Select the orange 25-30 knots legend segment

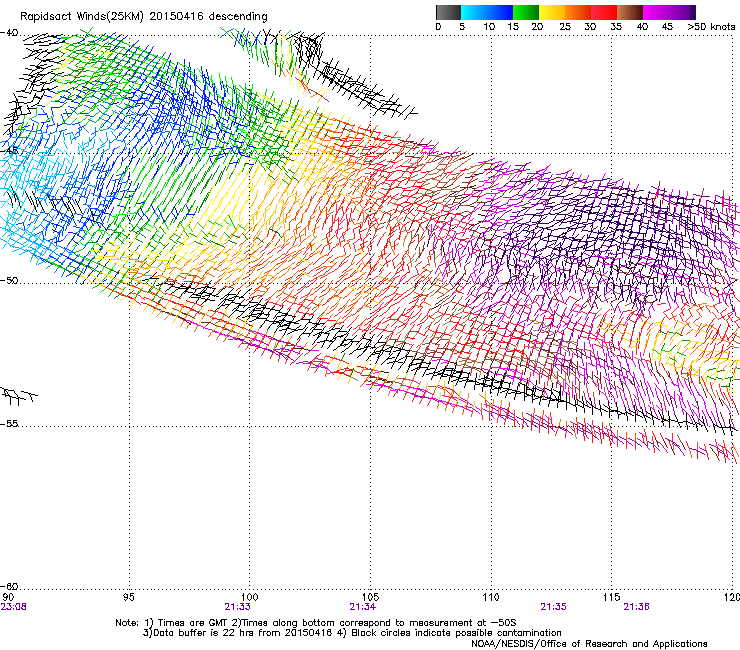578,12
